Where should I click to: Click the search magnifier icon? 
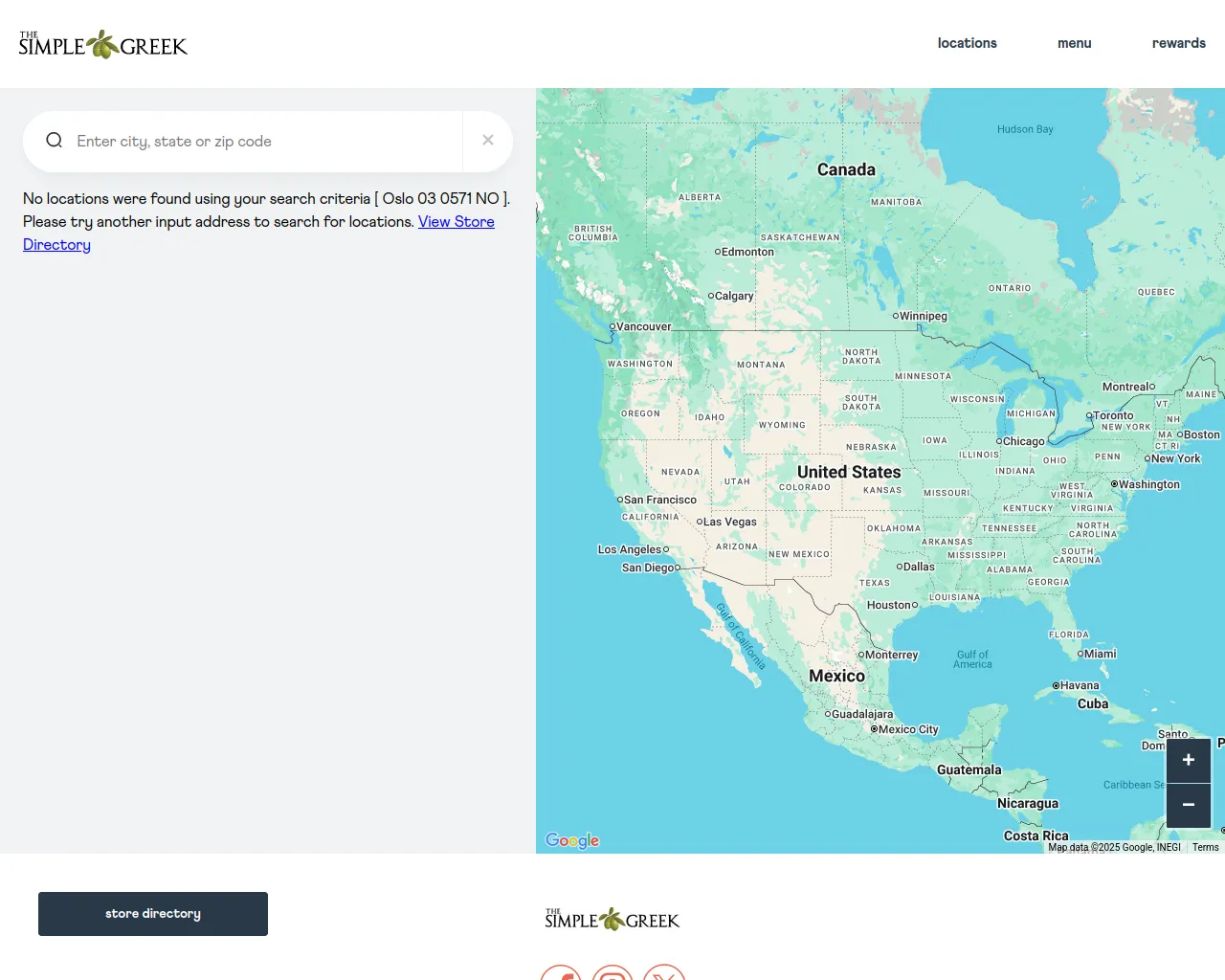point(55,141)
